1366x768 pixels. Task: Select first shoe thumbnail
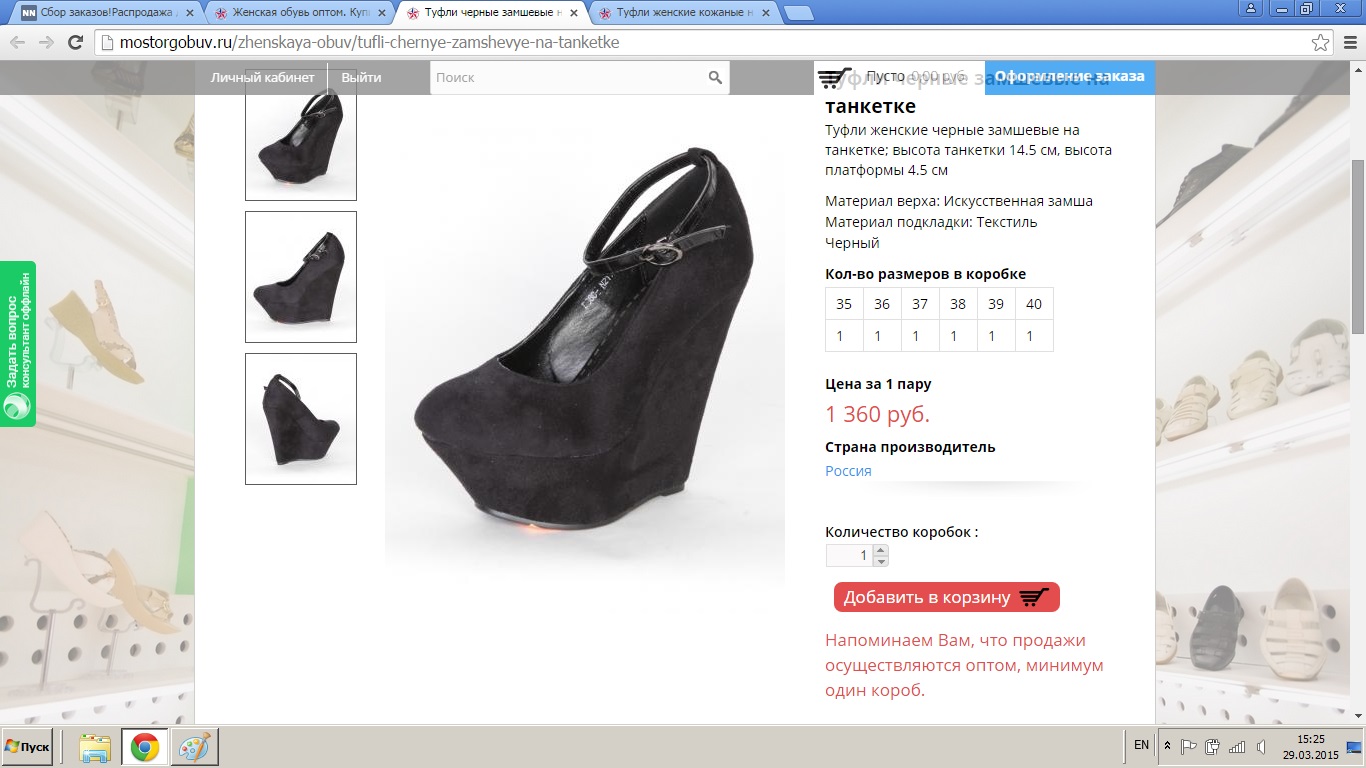tap(301, 134)
